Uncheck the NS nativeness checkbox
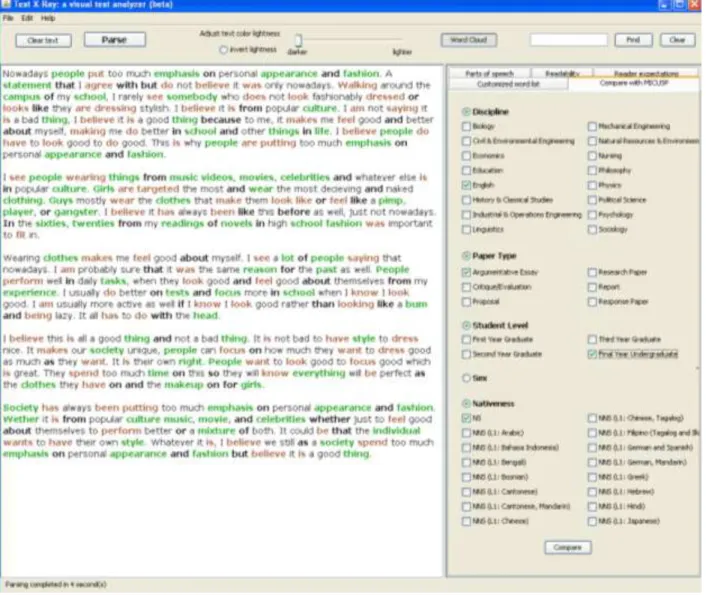Screen dimensions: 706x595 tap(466, 418)
